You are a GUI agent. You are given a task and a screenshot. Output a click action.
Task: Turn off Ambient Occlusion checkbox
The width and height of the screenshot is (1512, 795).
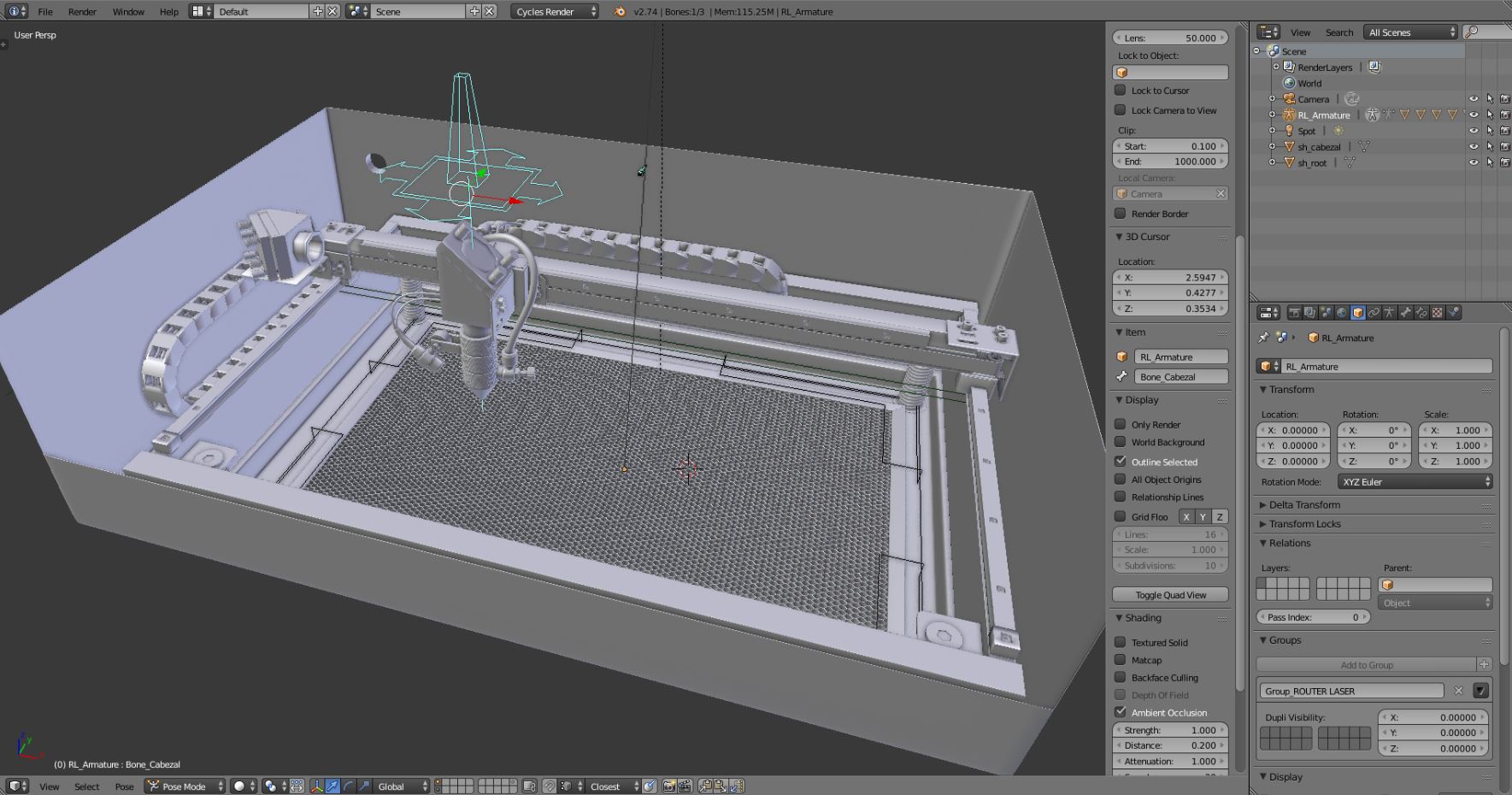pos(1120,712)
